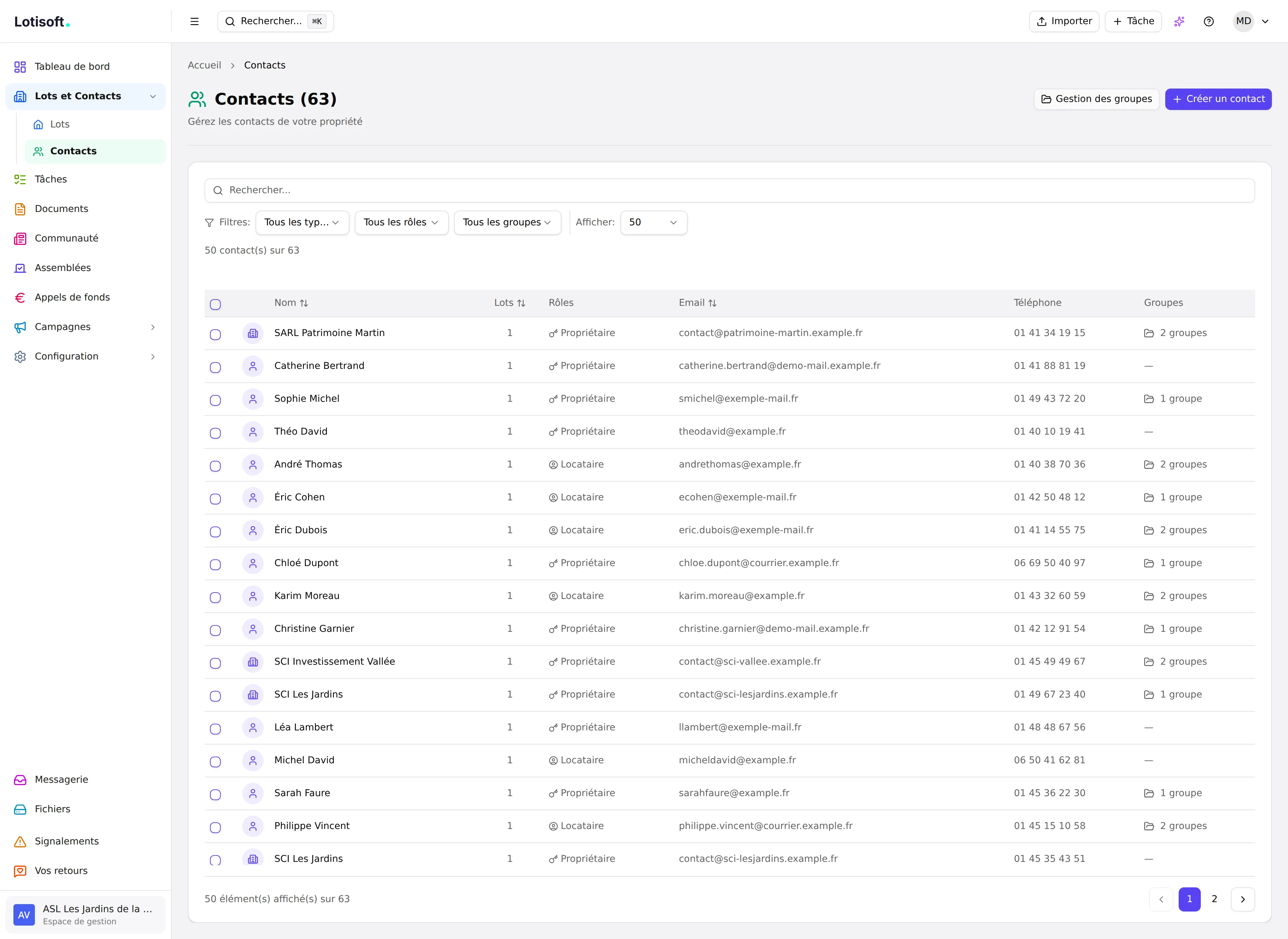The width and height of the screenshot is (1288, 939).
Task: Click the MD user avatar
Action: pyautogui.click(x=1243, y=21)
